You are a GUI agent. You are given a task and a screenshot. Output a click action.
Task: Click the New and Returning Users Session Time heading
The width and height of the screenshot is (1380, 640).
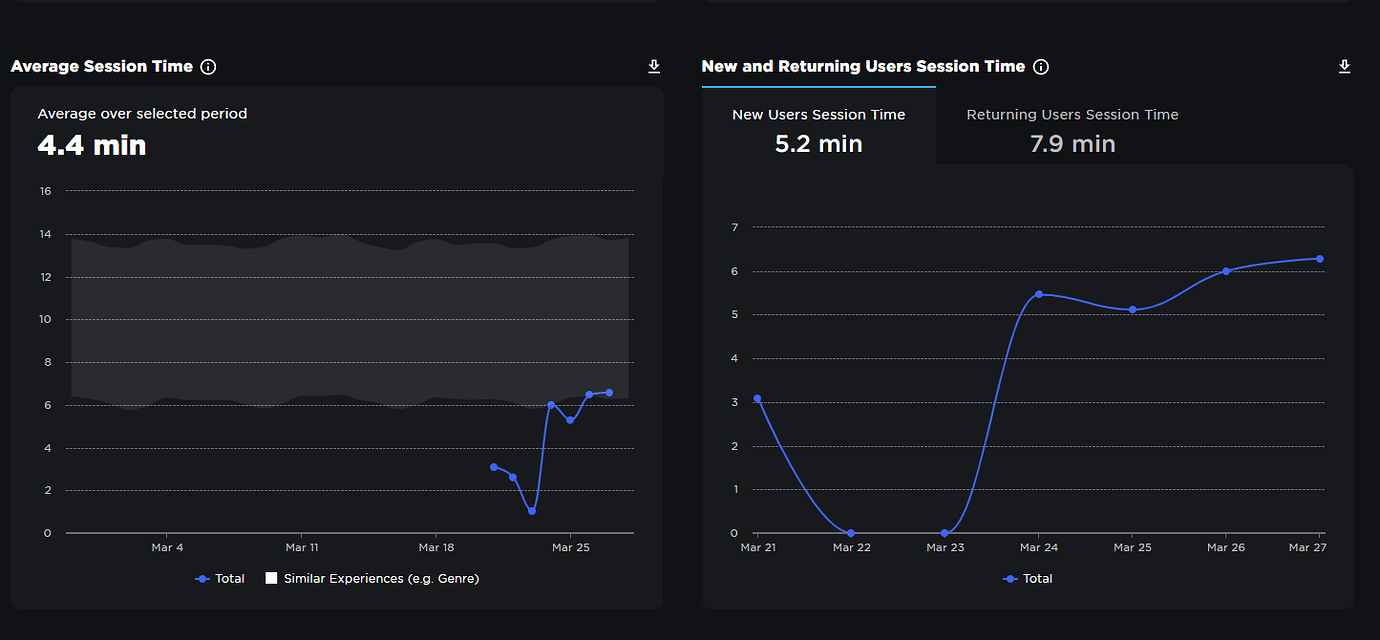864,67
